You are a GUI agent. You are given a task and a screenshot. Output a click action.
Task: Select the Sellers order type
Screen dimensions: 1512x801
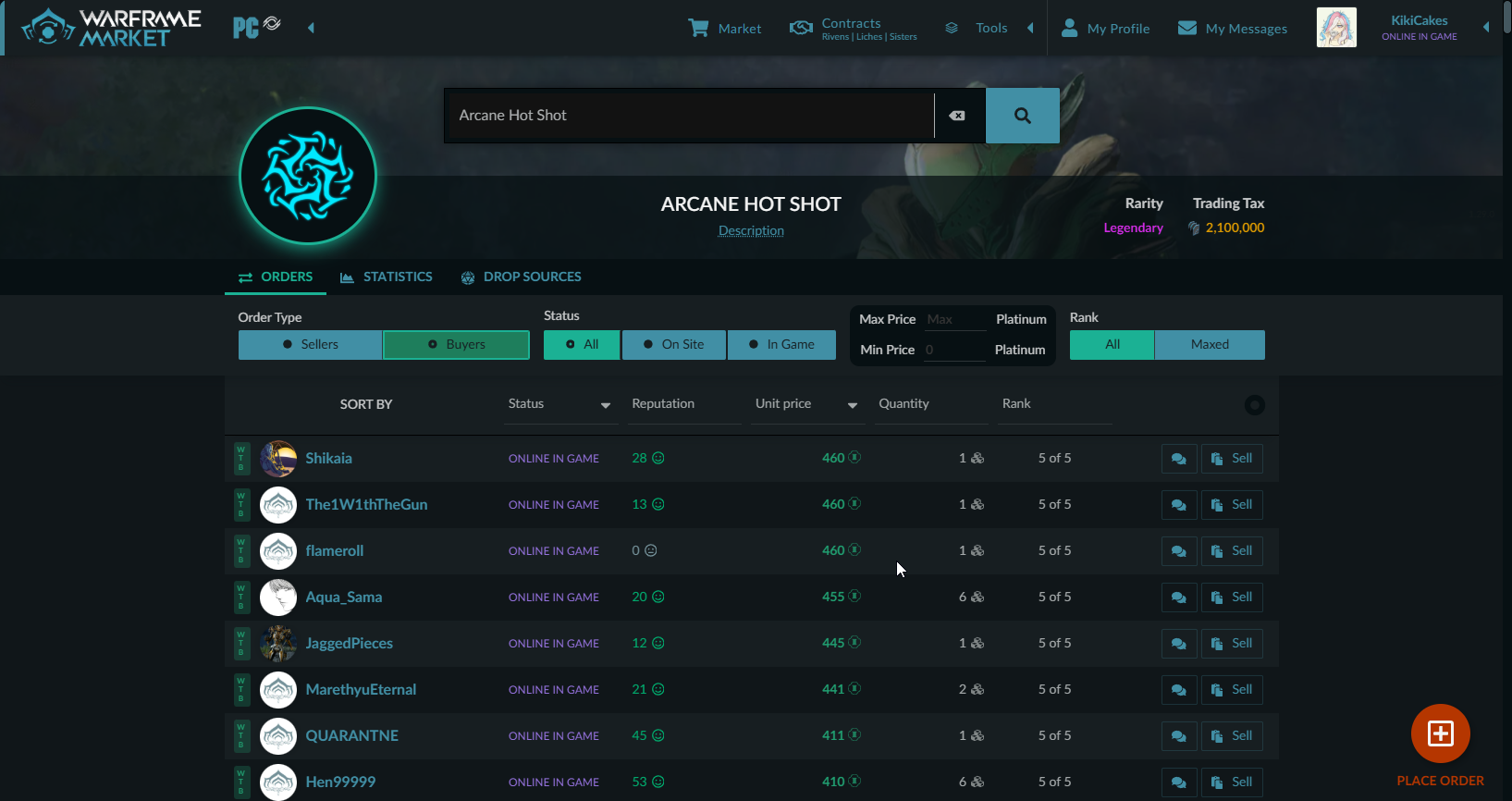pos(310,344)
